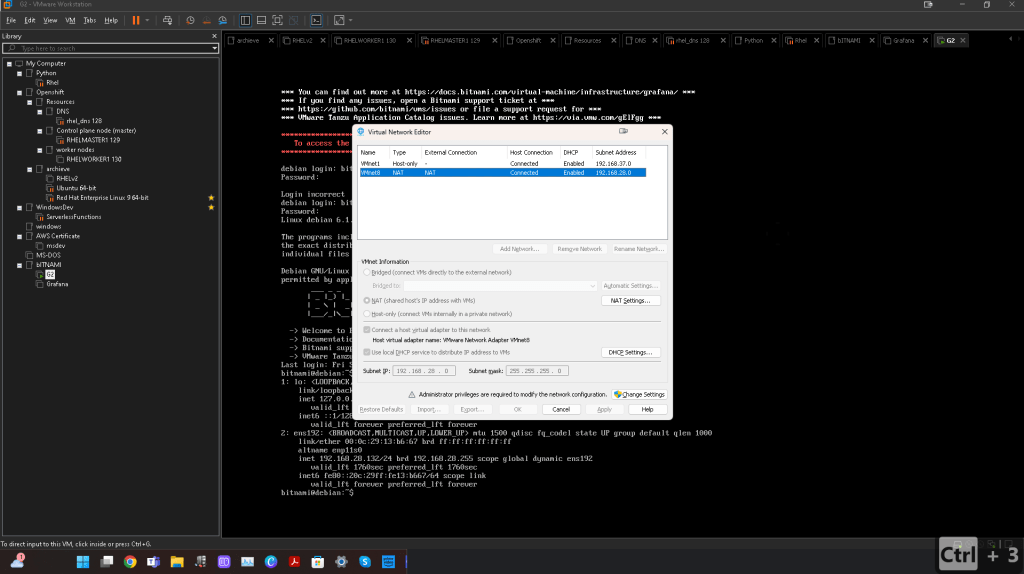Click the Library search field
Image resolution: width=1024 pixels, height=574 pixels.
[x=108, y=48]
